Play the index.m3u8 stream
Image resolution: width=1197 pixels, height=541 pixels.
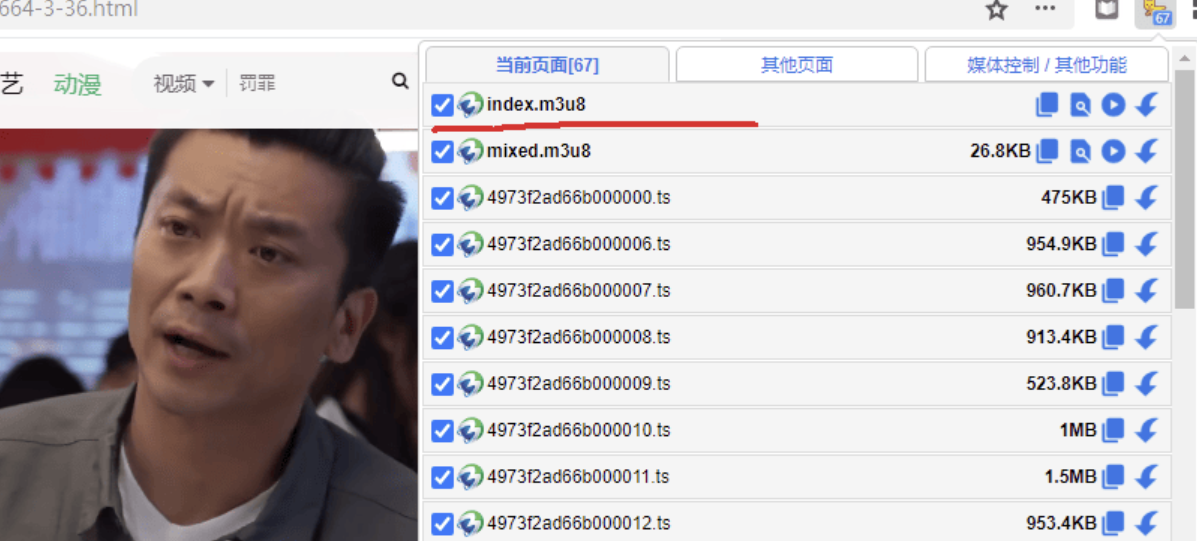(x=1113, y=105)
